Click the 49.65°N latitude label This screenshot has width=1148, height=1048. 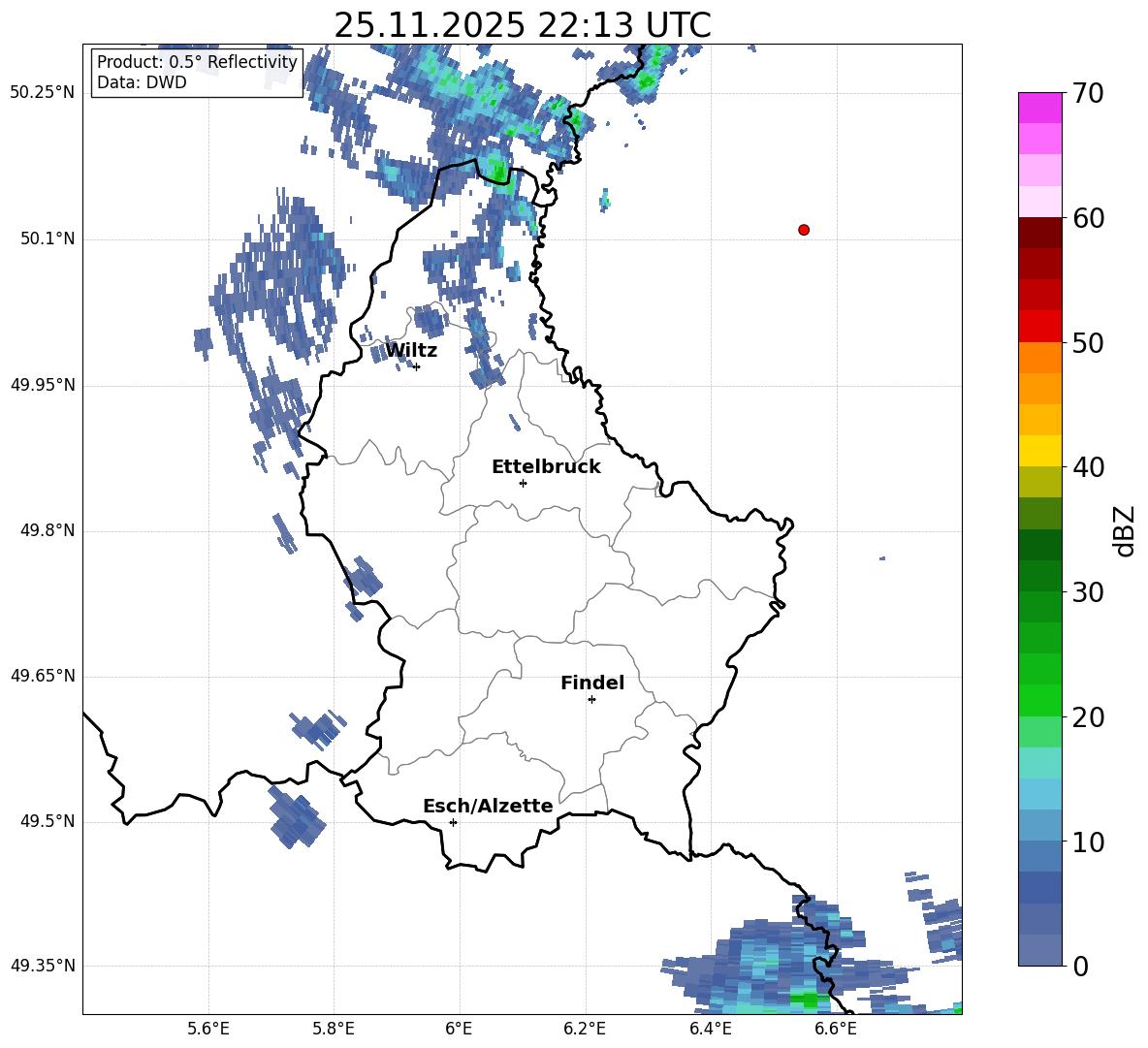pos(43,676)
